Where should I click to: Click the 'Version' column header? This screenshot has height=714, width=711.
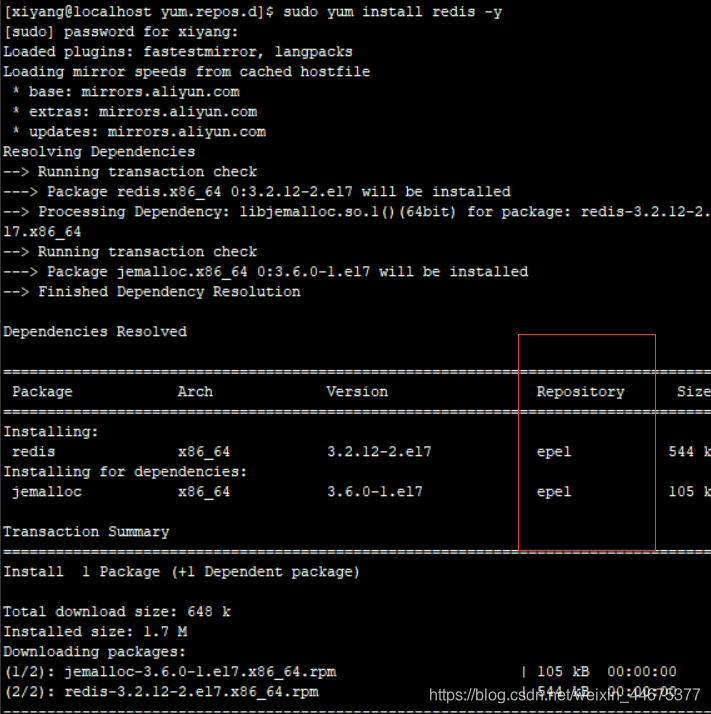click(x=357, y=393)
